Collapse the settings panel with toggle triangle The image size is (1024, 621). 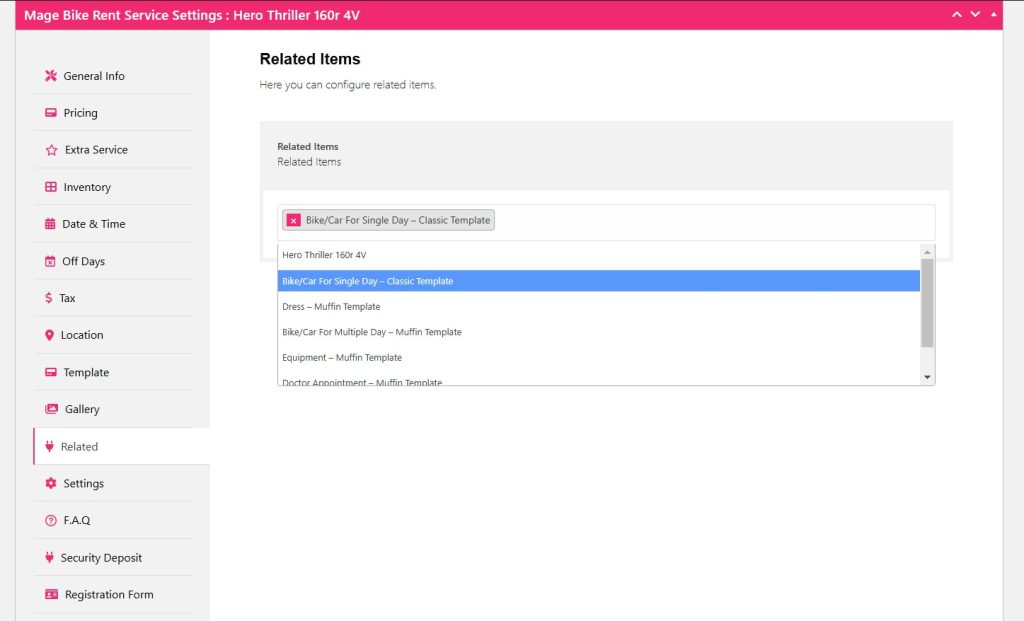[993, 14]
